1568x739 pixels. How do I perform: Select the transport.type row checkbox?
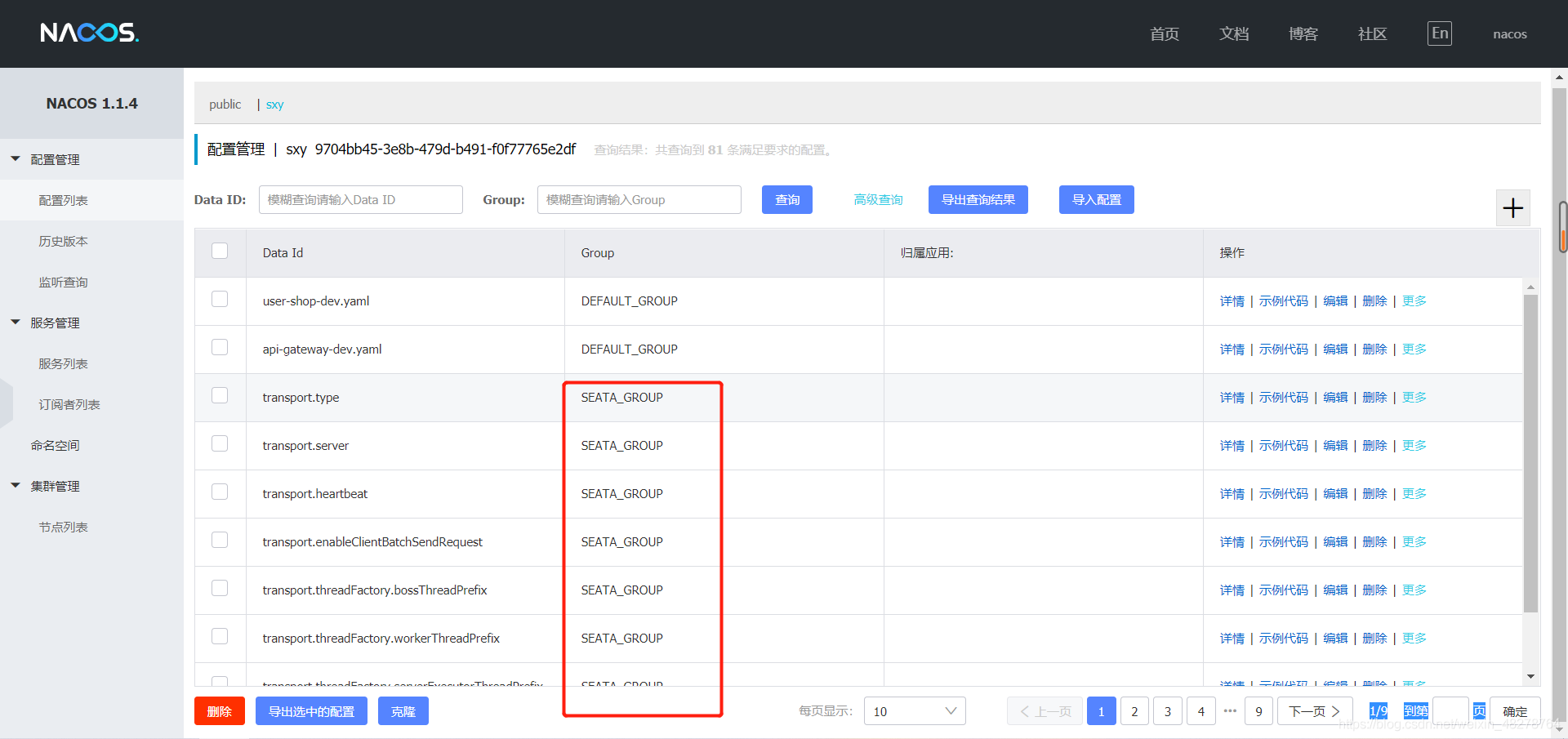(220, 395)
